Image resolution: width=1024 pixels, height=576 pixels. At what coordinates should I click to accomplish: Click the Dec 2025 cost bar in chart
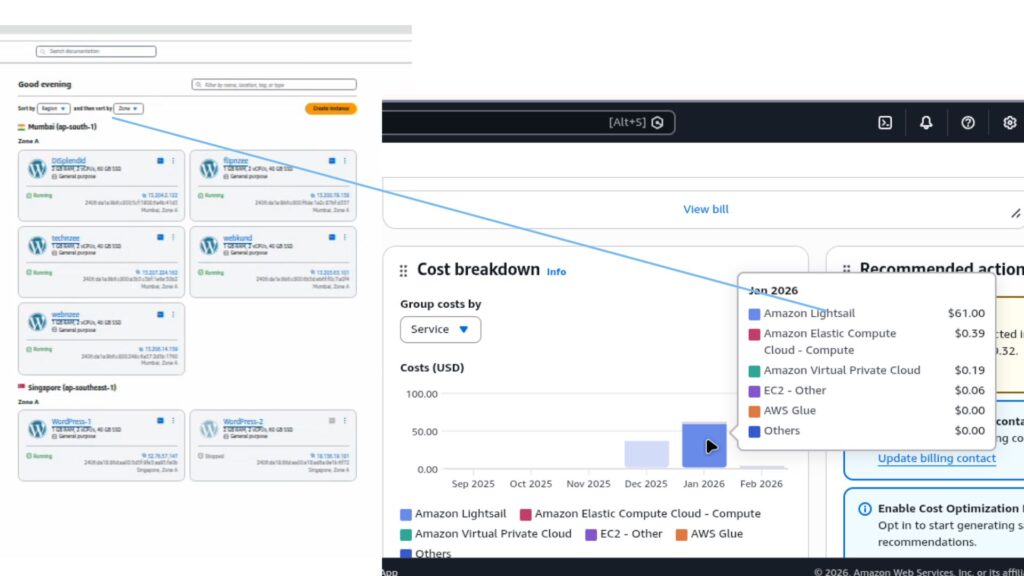pos(646,453)
